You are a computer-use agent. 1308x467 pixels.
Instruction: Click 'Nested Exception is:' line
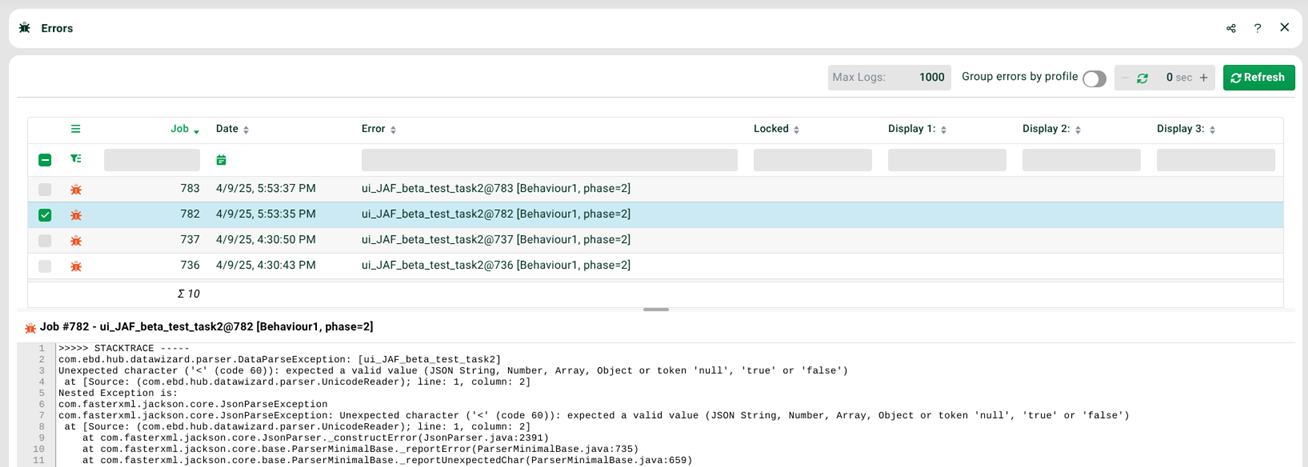[x=118, y=392]
